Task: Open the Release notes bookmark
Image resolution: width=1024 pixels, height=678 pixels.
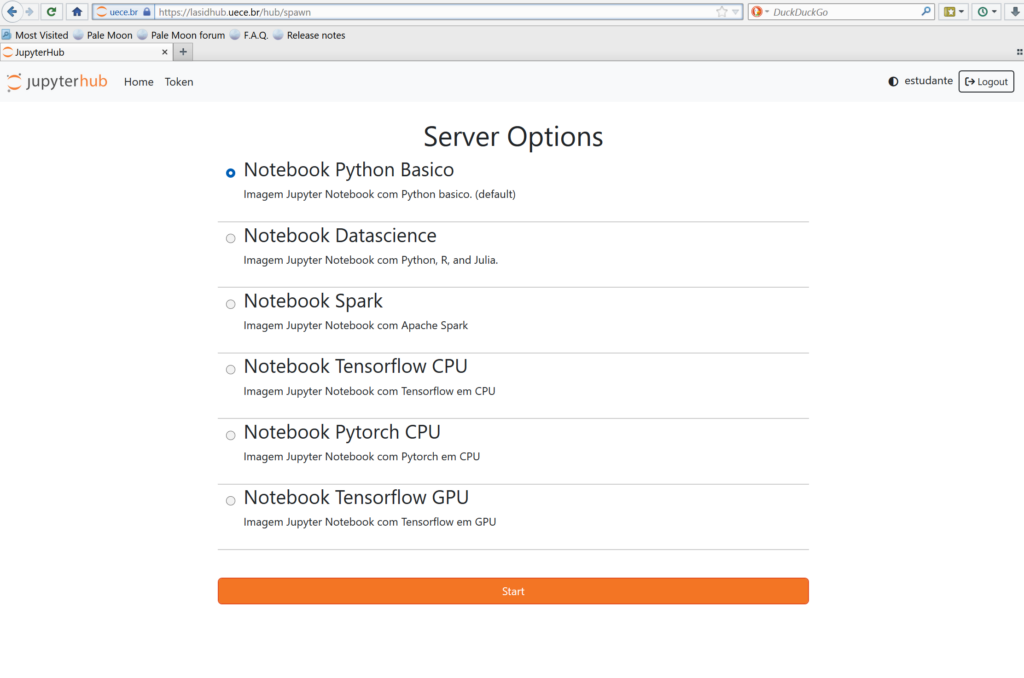Action: coord(309,35)
